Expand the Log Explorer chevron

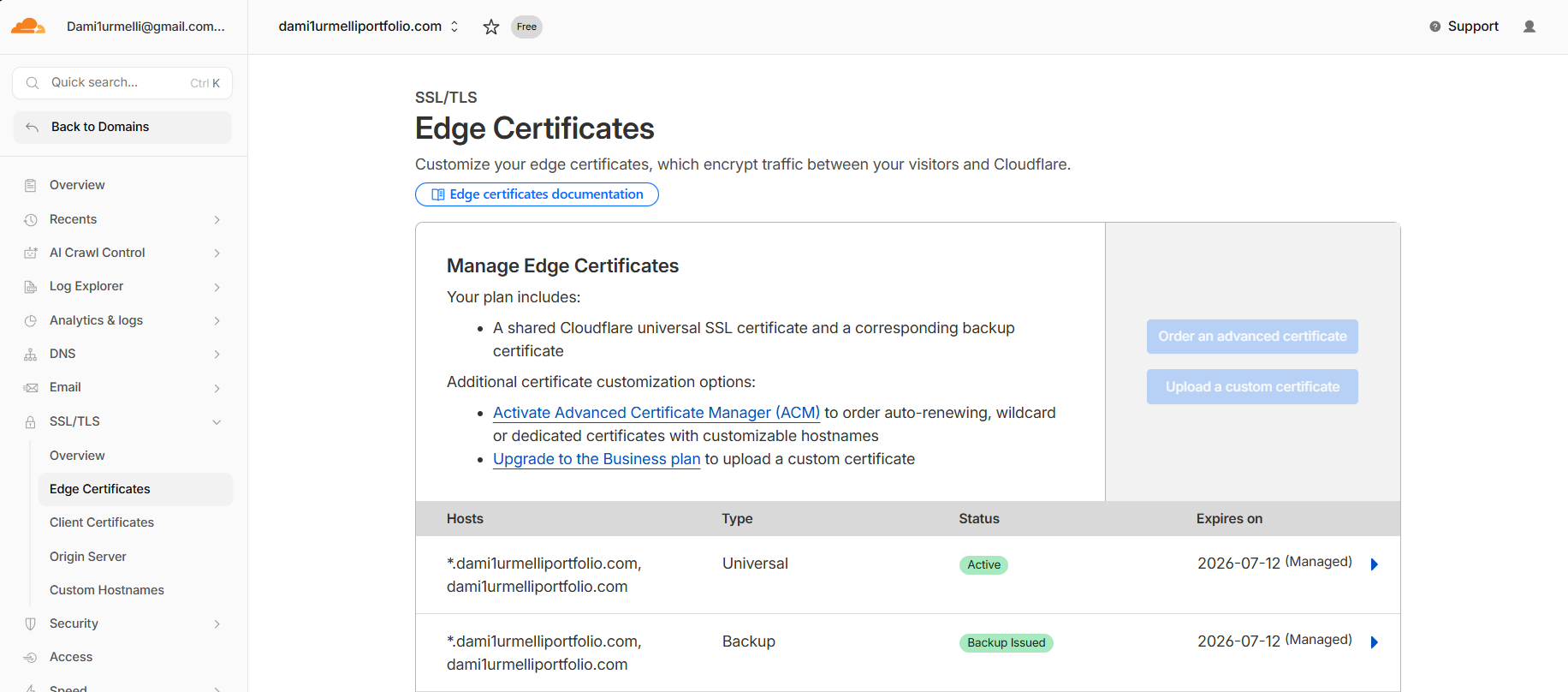[217, 287]
